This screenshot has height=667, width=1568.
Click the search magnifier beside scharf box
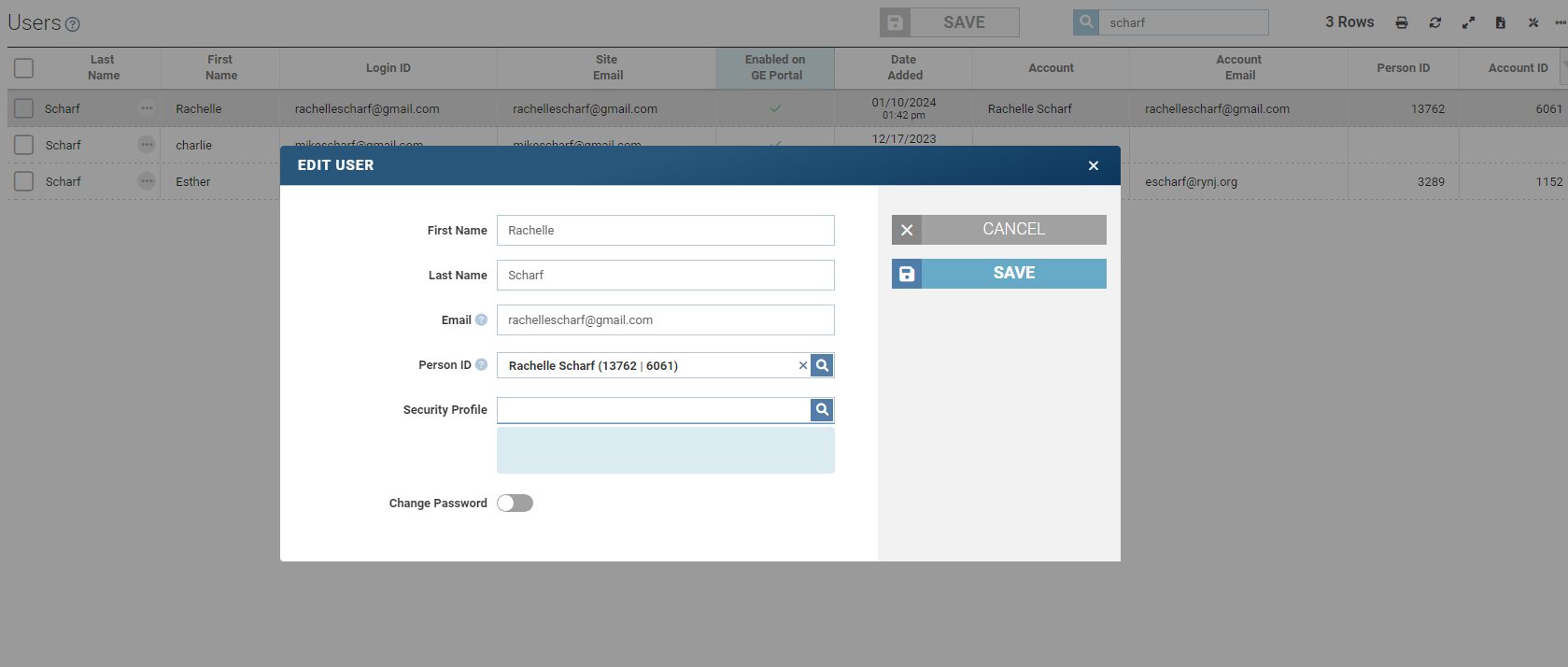(x=1086, y=21)
